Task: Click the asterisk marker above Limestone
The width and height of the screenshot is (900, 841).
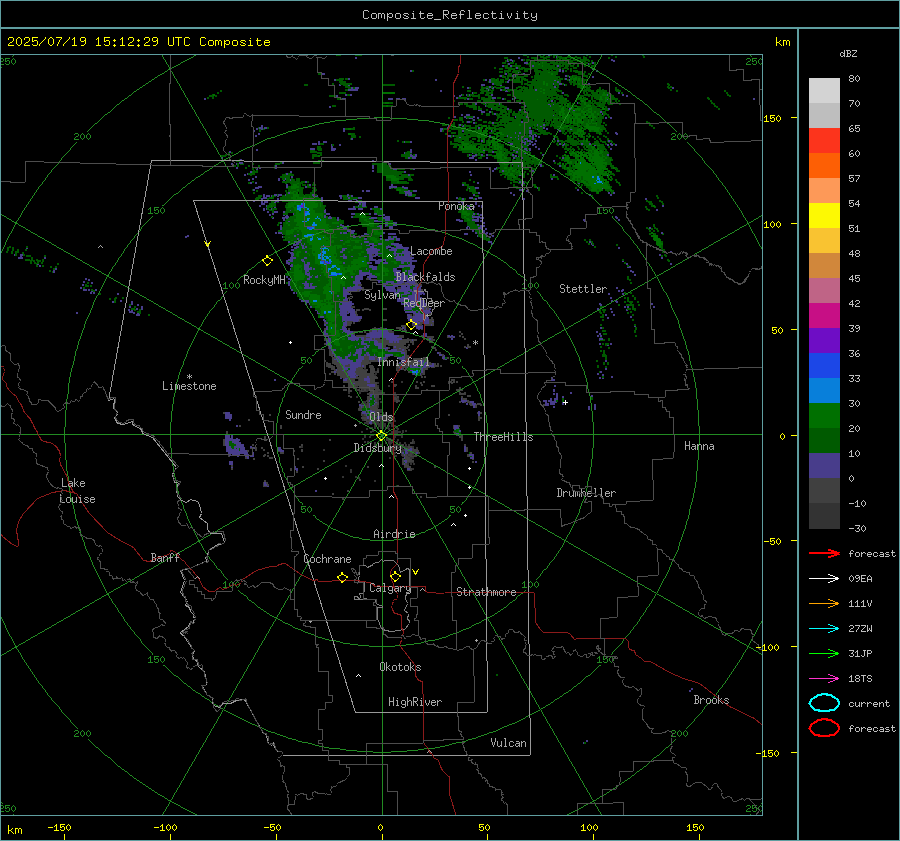Action: coord(189,377)
